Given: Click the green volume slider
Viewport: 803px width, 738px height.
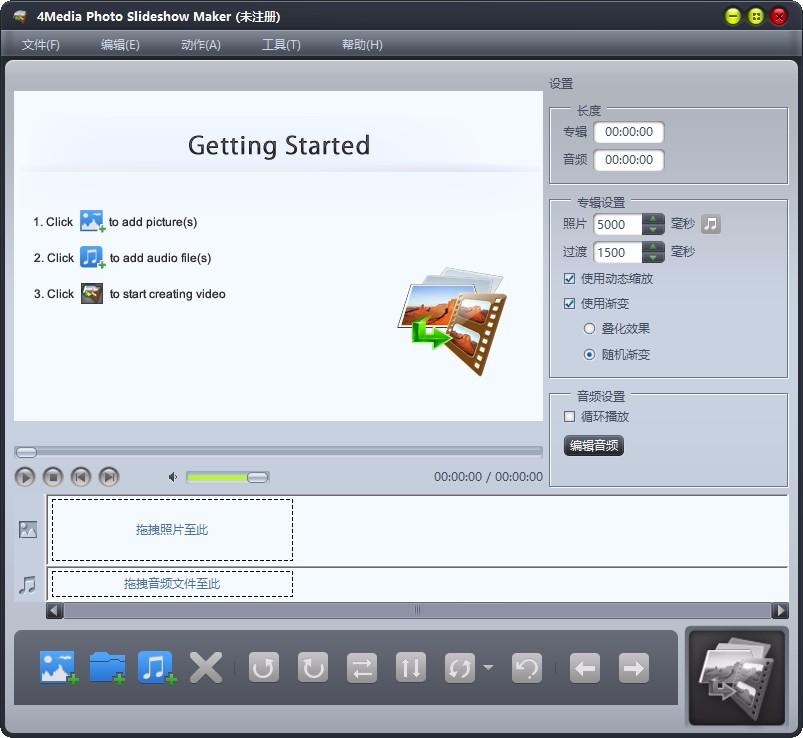Looking at the screenshot, I should click(x=227, y=477).
